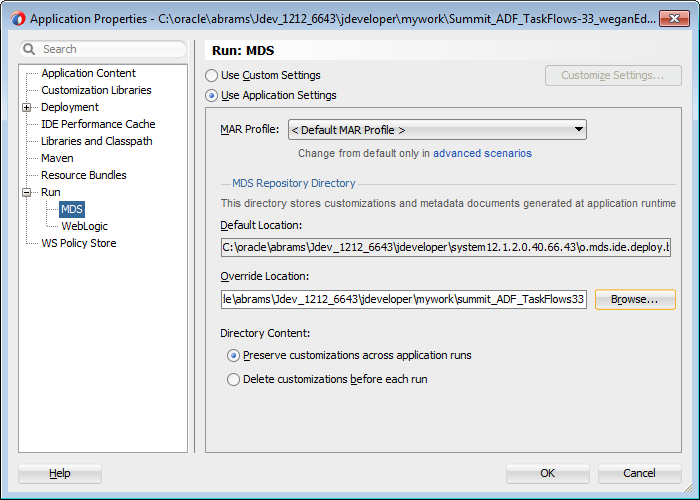Open the WS Policy Store page

pos(79,243)
